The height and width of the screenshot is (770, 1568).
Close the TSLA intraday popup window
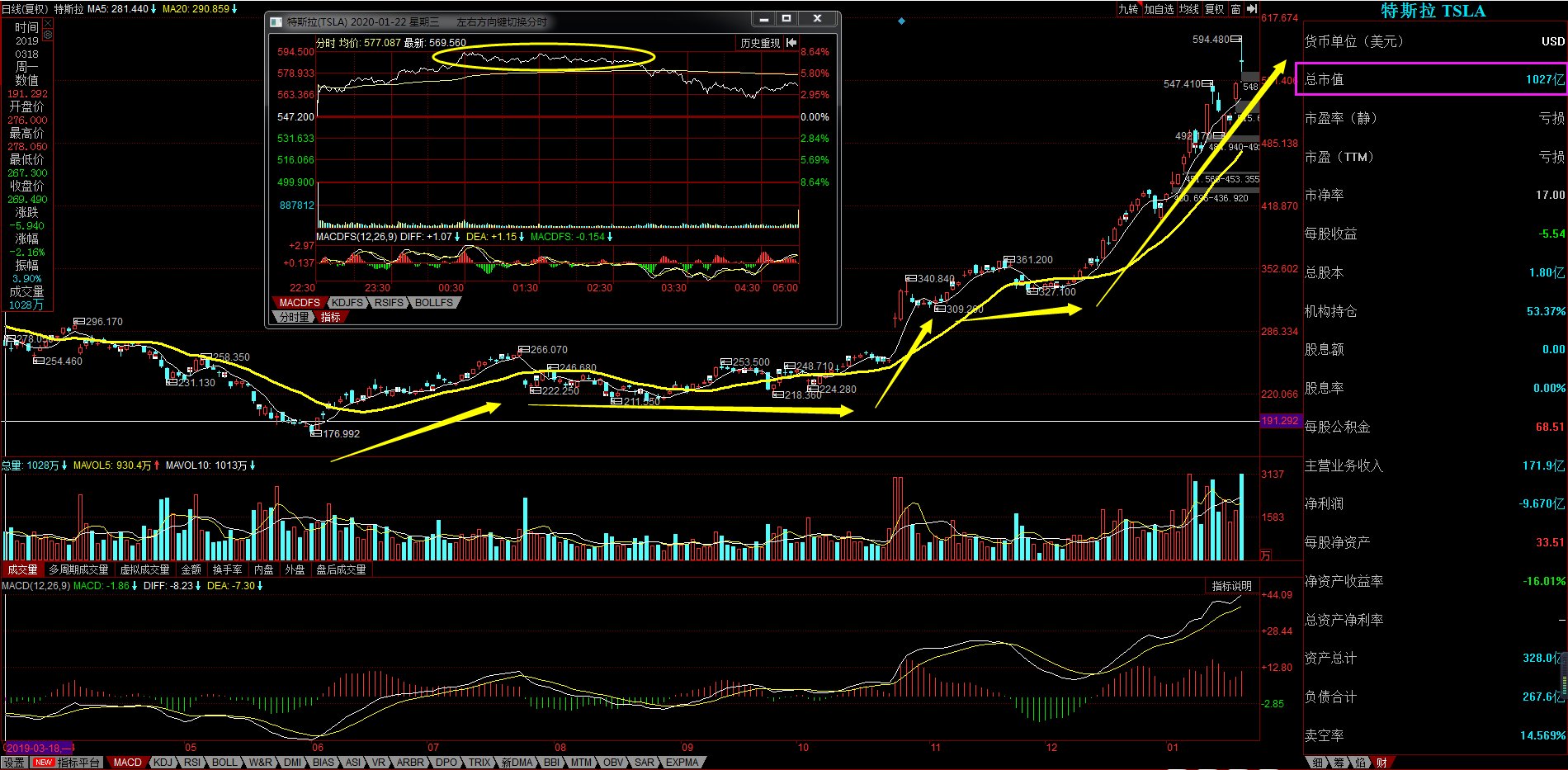tap(817, 19)
